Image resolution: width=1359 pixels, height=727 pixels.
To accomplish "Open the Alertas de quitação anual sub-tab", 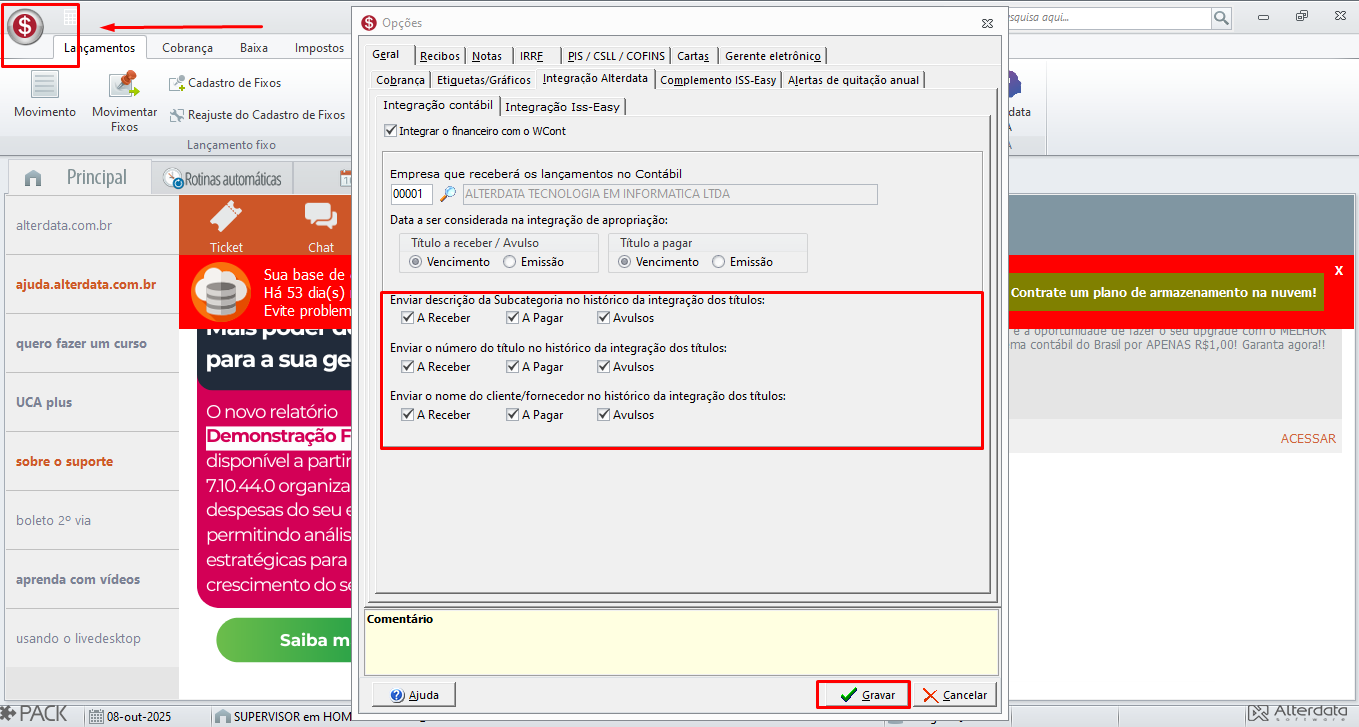I will (x=854, y=80).
